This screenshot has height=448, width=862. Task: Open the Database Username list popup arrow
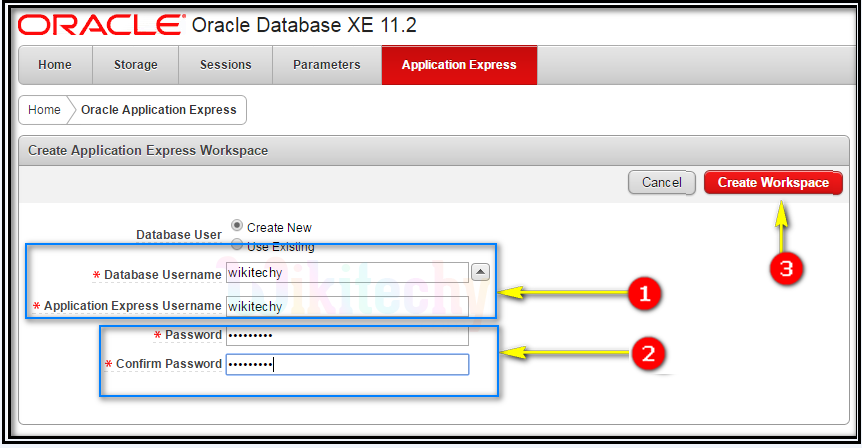click(480, 272)
